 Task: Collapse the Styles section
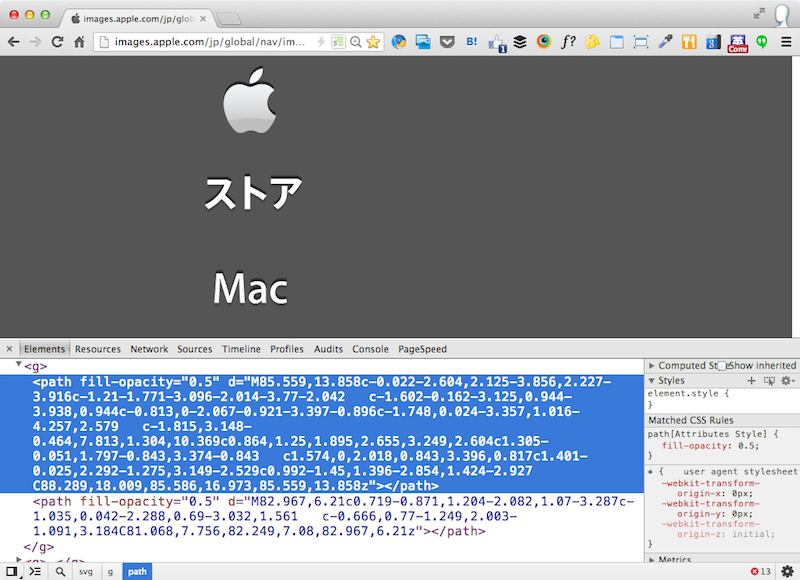[652, 381]
